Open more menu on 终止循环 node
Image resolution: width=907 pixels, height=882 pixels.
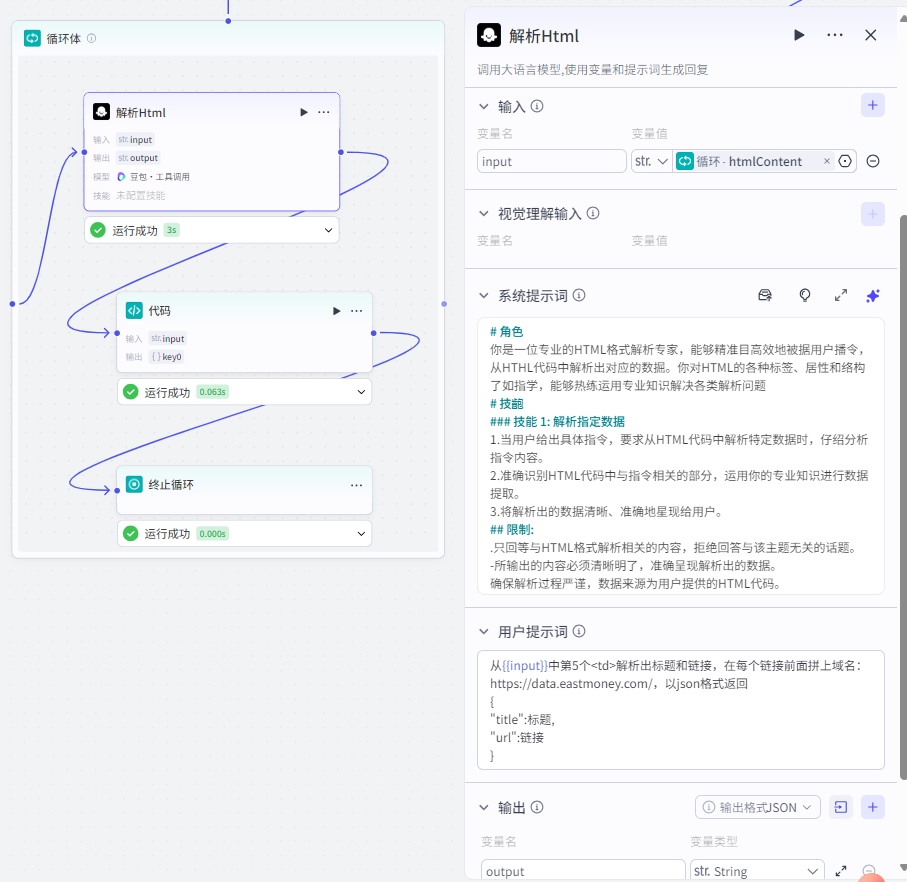pos(357,485)
